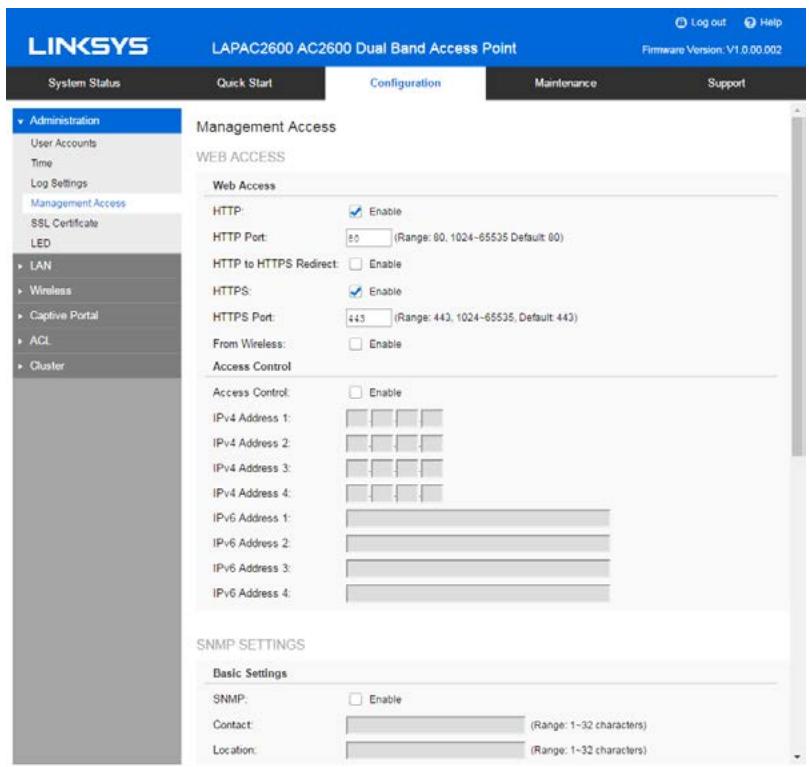Click the Firmware Version text
The image size is (809, 767).
coord(711,50)
